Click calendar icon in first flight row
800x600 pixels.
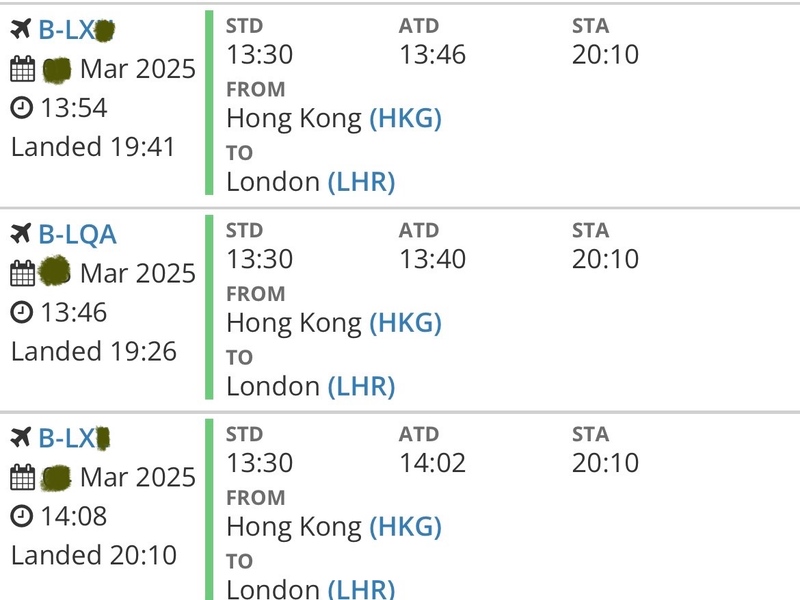22,69
